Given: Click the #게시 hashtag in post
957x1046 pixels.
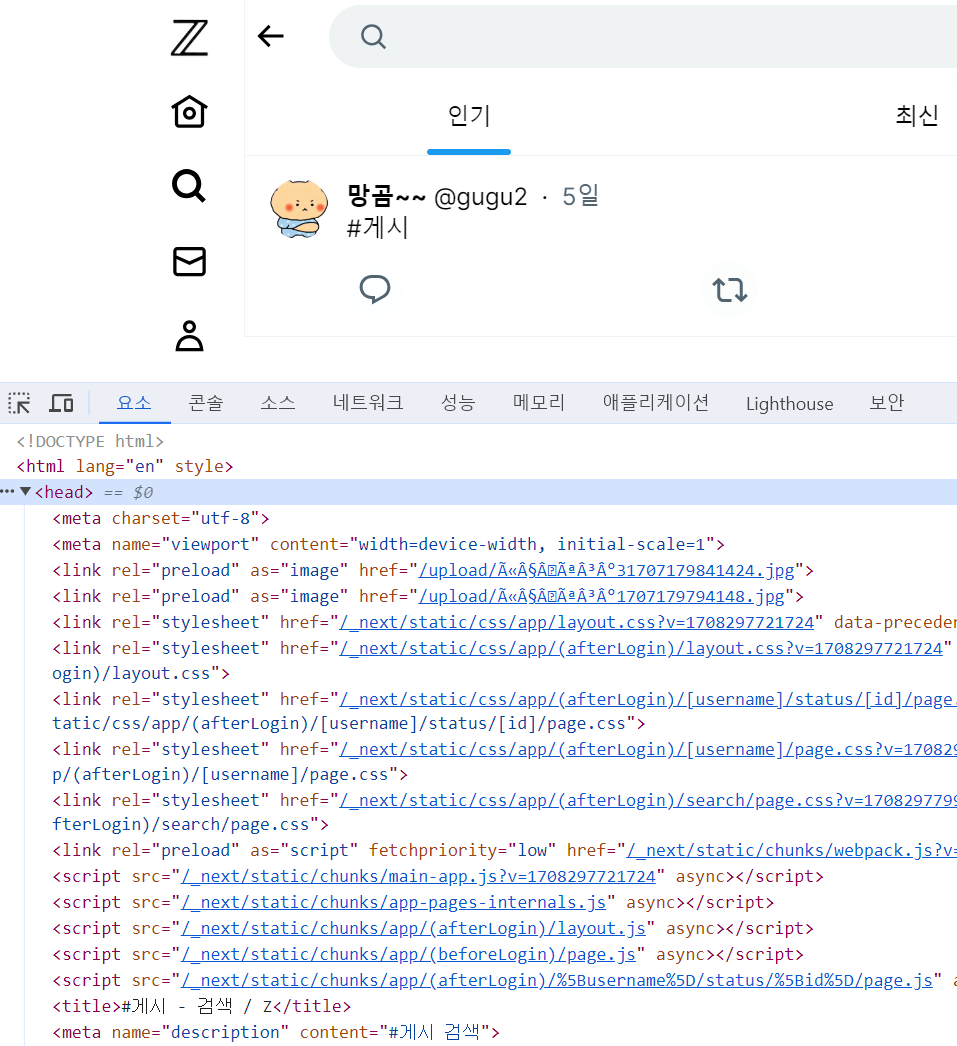Looking at the screenshot, I should (377, 227).
